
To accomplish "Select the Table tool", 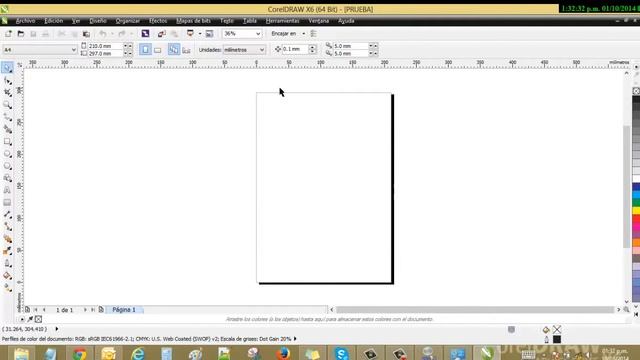I will 7,203.
